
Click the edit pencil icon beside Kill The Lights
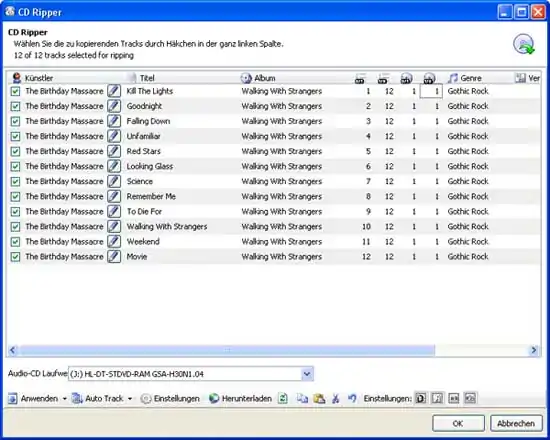(x=114, y=91)
